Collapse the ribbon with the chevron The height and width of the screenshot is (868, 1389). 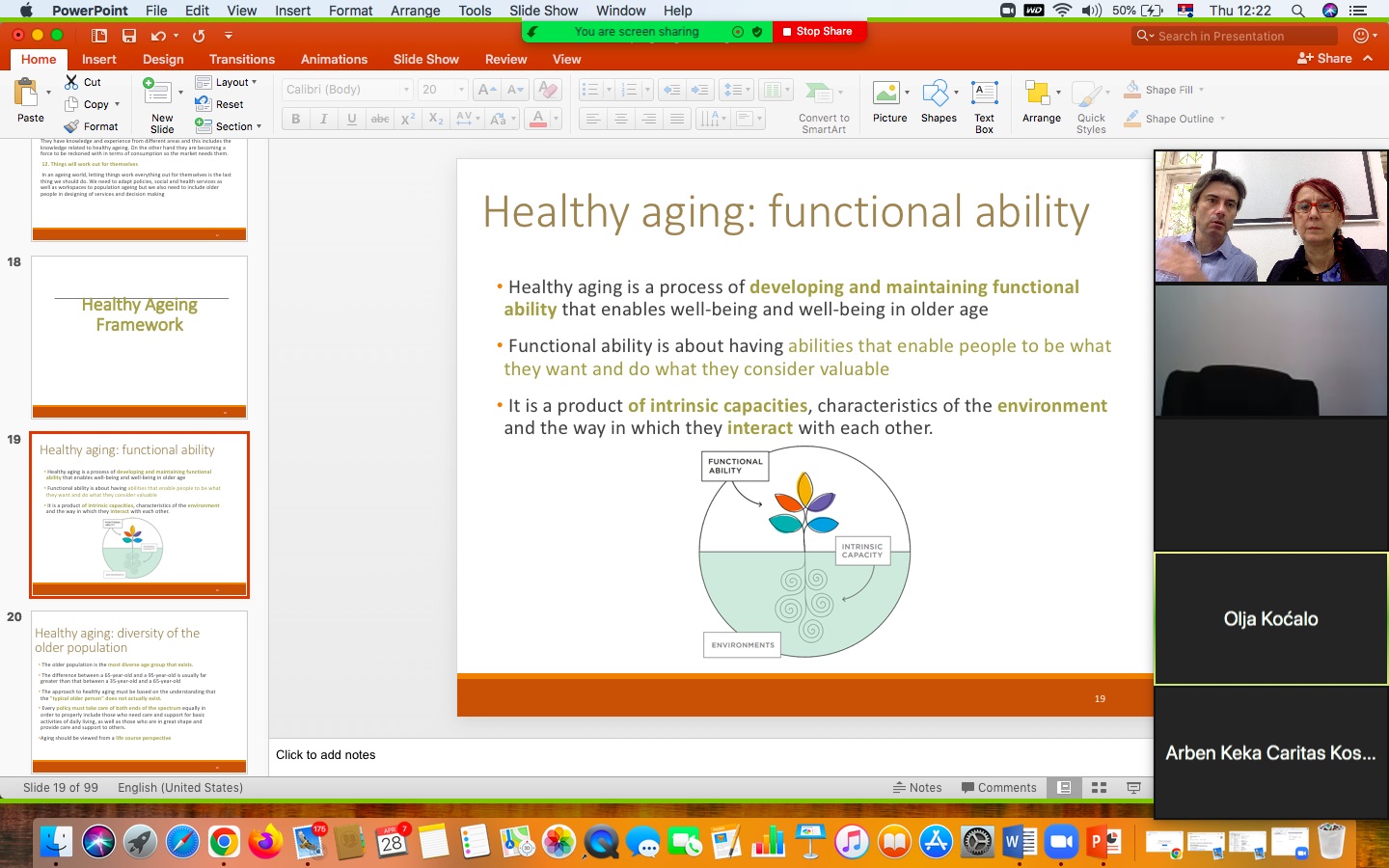click(1368, 59)
